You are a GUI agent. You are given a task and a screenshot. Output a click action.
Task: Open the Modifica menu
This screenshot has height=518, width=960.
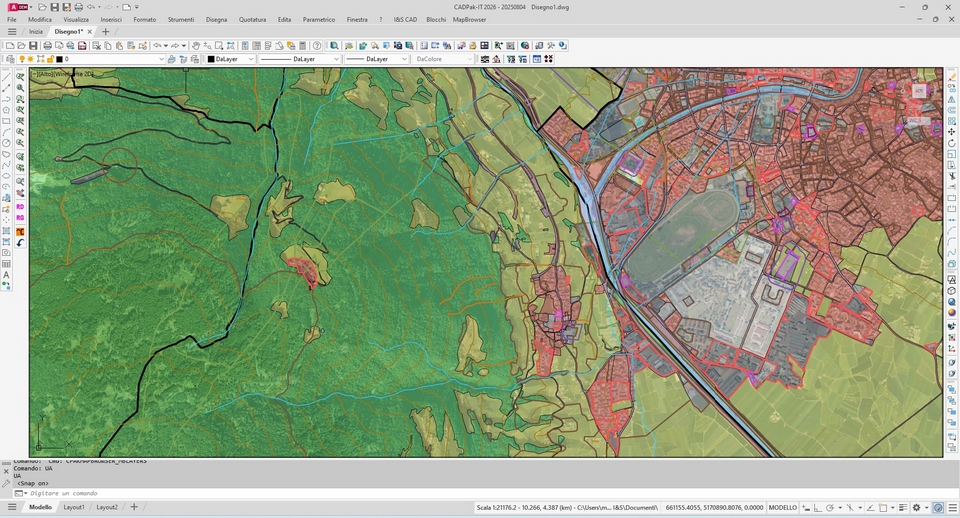tap(40, 20)
